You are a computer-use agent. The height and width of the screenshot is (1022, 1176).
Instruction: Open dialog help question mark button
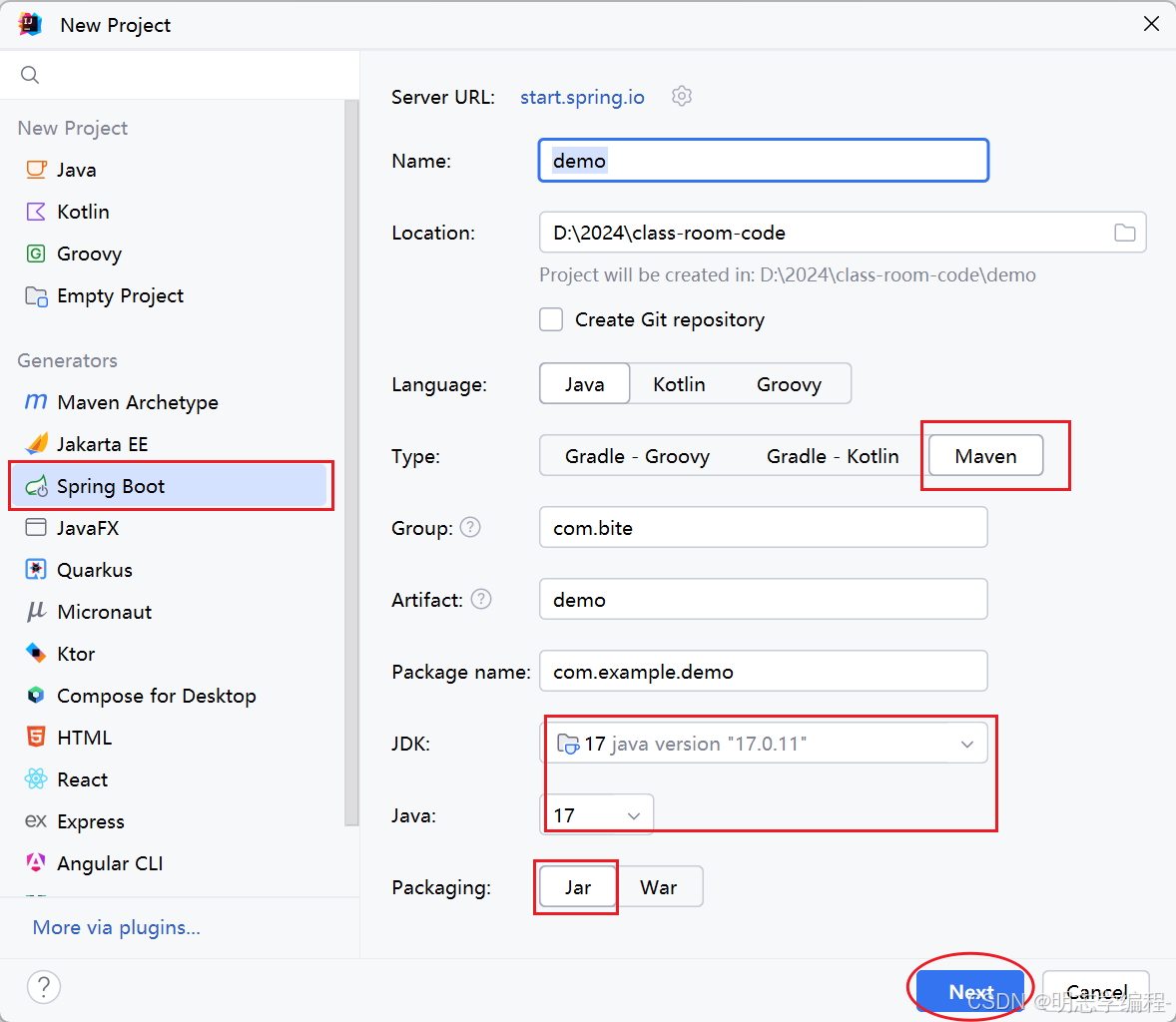pyautogui.click(x=44, y=987)
